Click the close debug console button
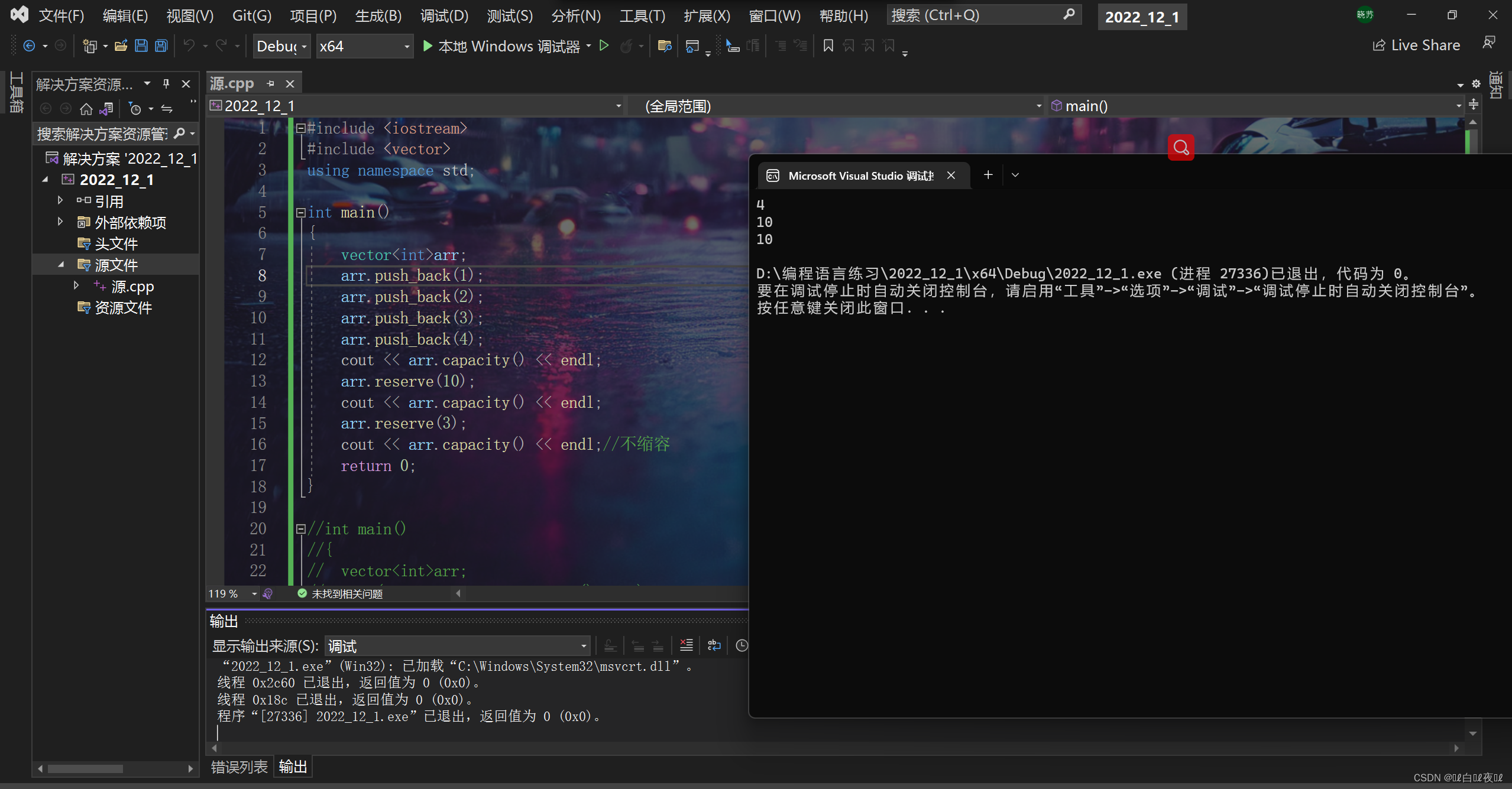1512x789 pixels. click(952, 175)
